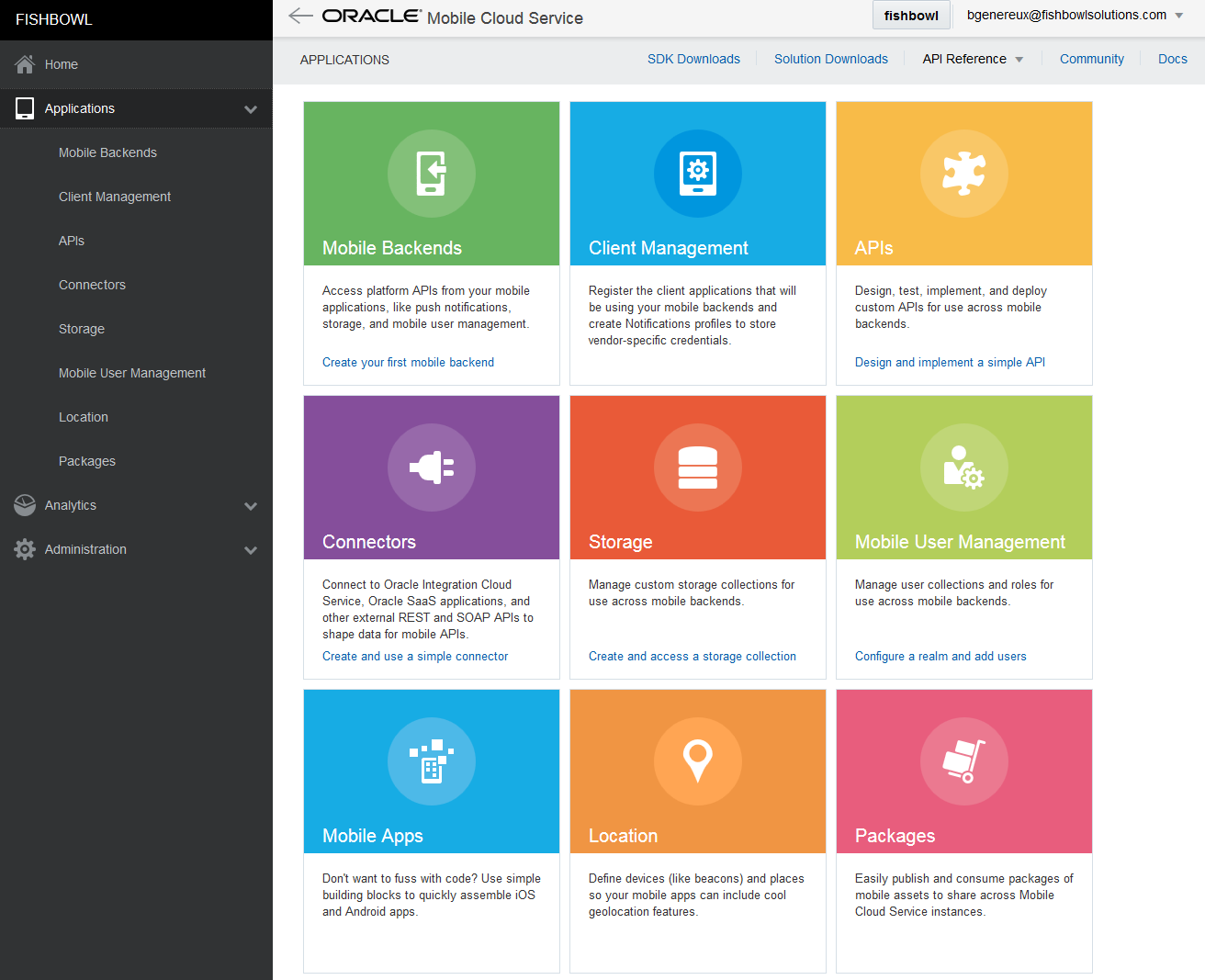Open the Docs link
The image size is (1205, 980).
1173,59
